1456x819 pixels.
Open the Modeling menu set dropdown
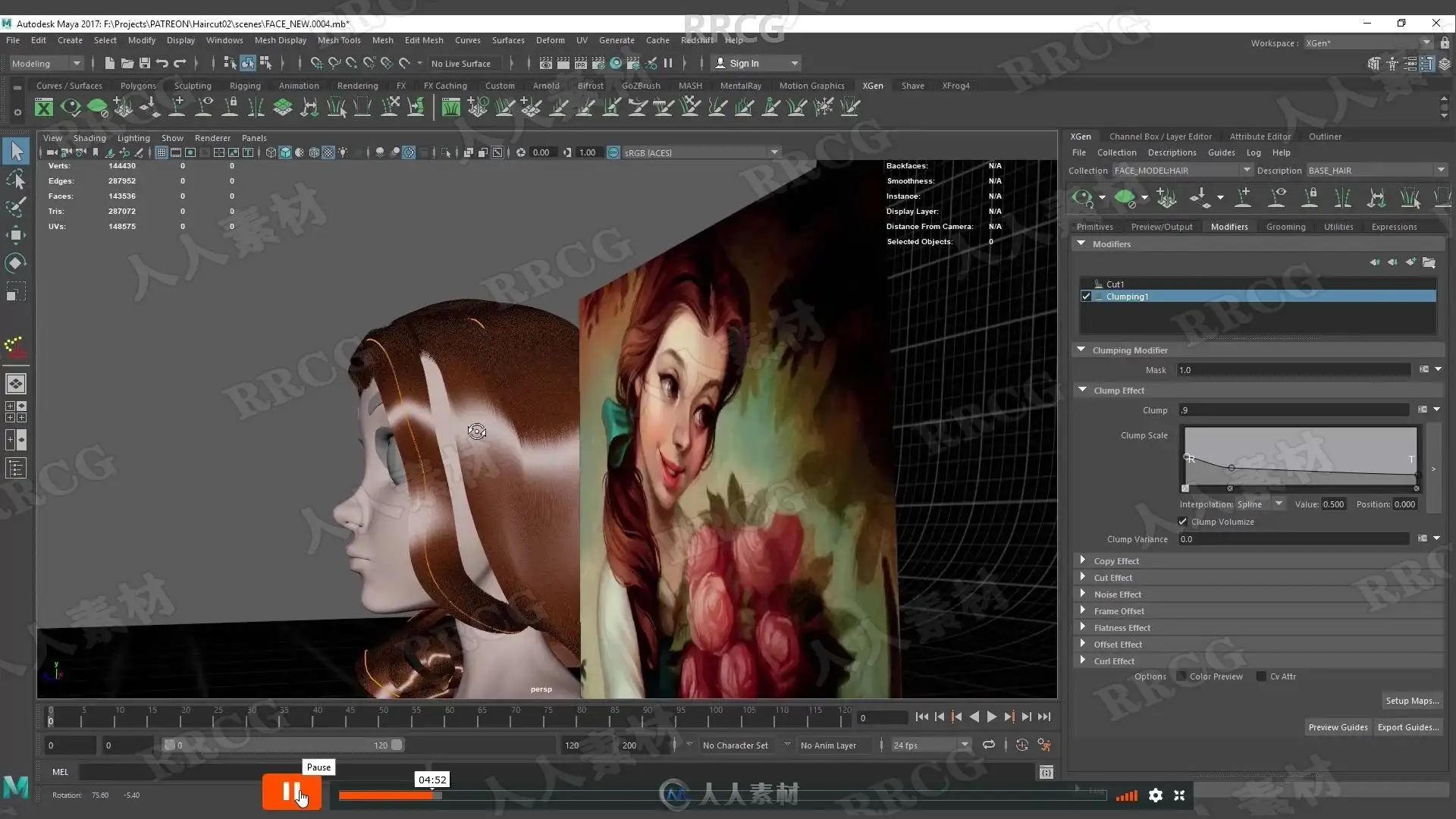[x=45, y=64]
